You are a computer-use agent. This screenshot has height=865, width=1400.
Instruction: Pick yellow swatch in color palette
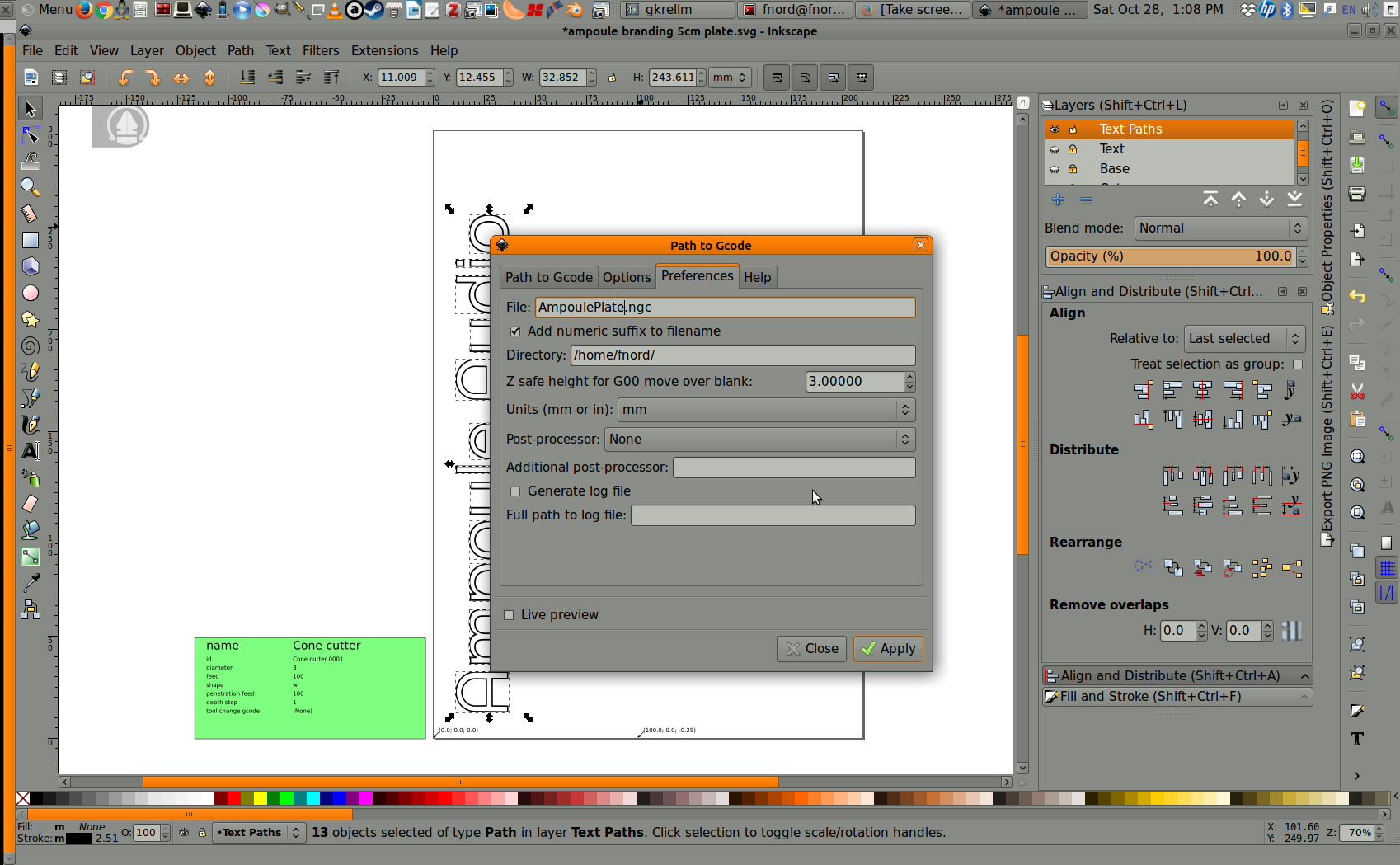[260, 798]
